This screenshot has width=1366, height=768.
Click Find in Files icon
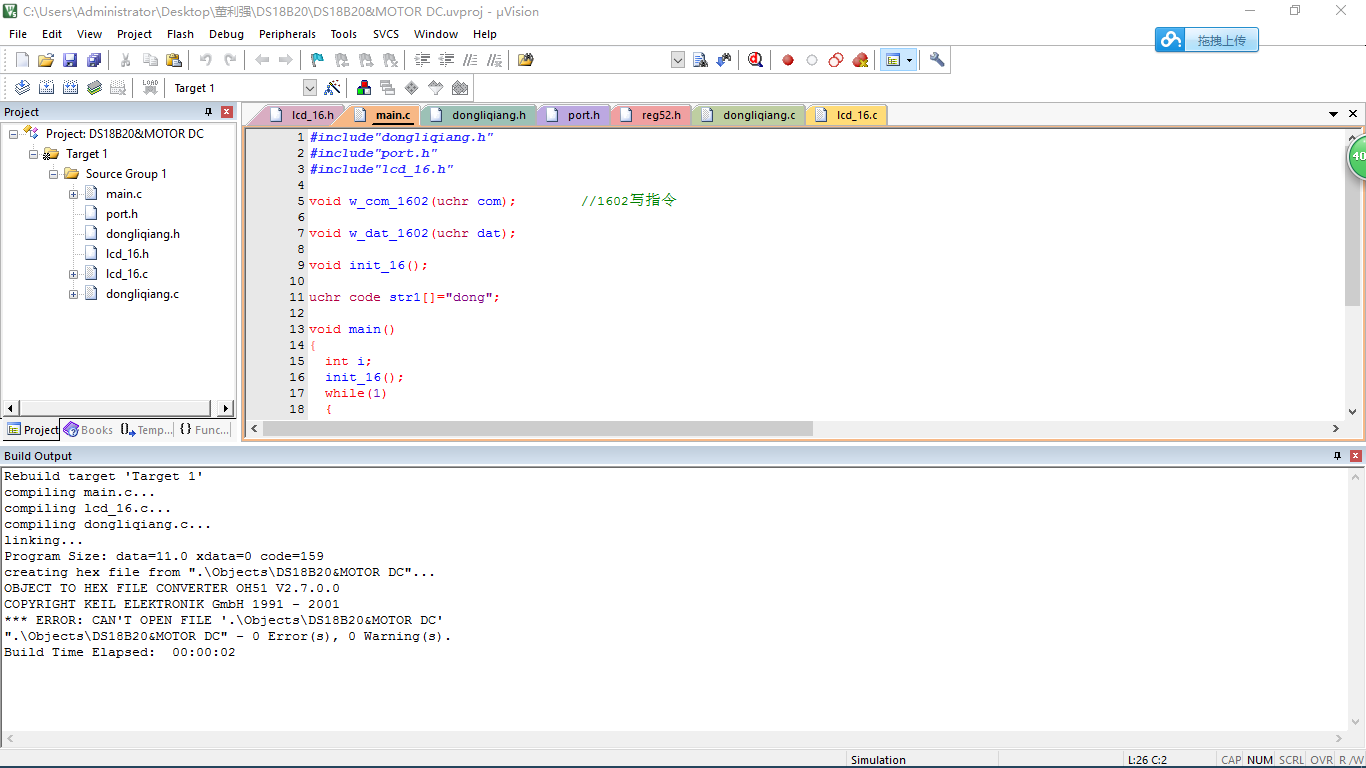pyautogui.click(x=525, y=60)
